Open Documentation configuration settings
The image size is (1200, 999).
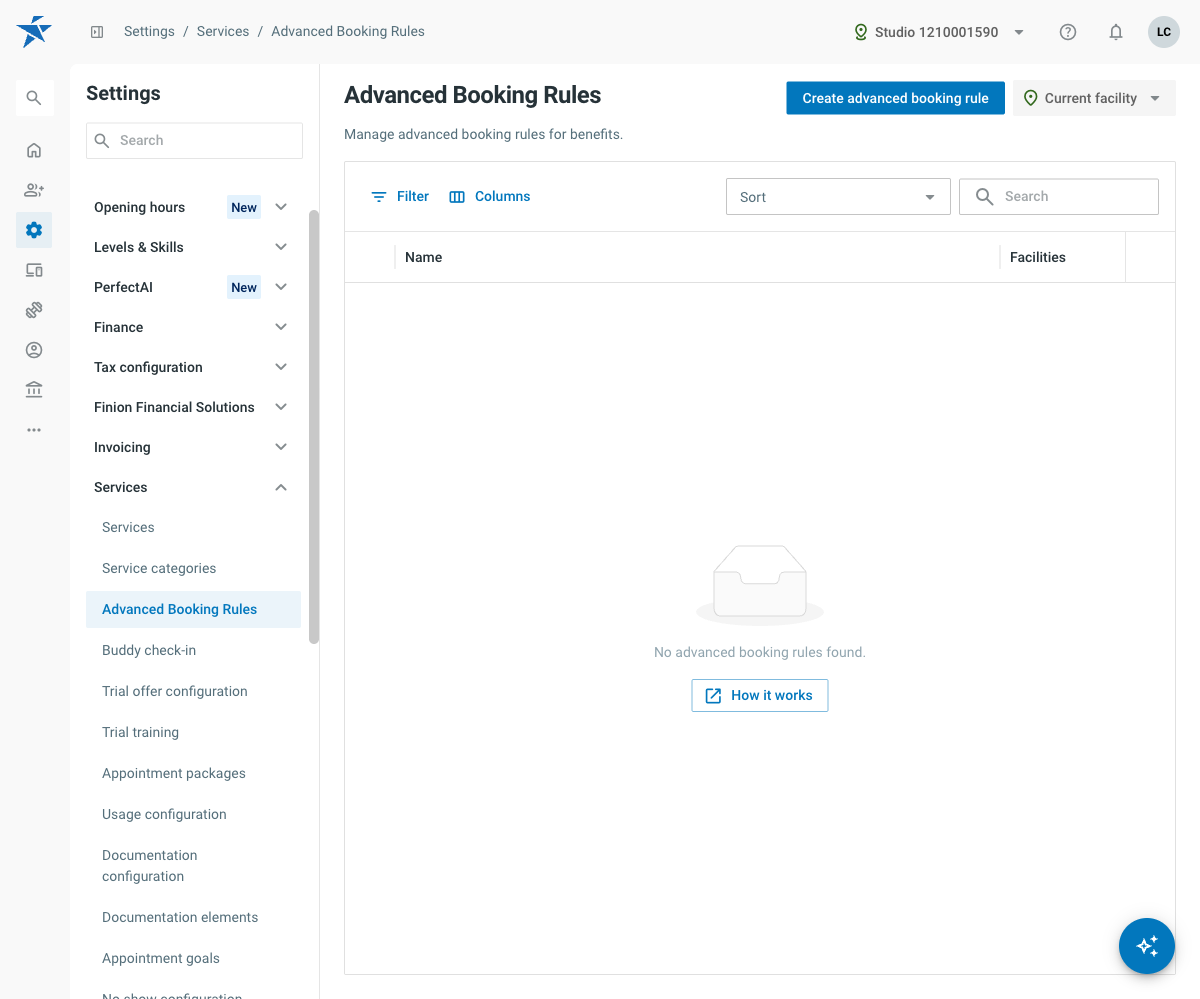coord(193,866)
